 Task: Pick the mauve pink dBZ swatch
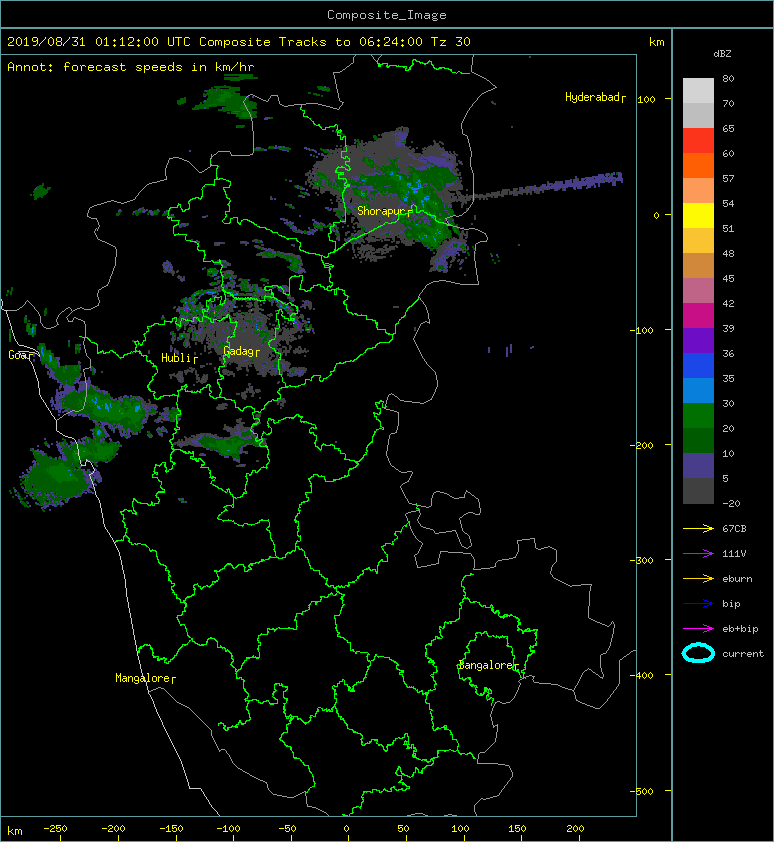coord(698,291)
